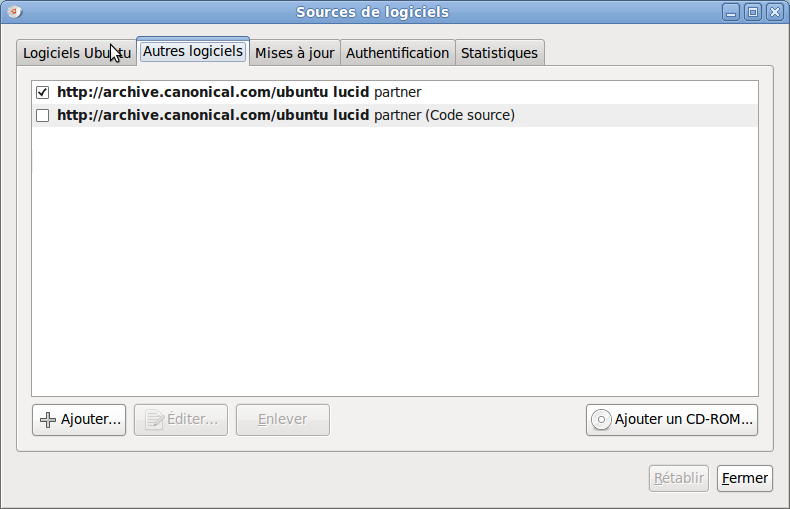This screenshot has width=790, height=509.
Task: Select the partner (Code source) list row
Action: 395,115
